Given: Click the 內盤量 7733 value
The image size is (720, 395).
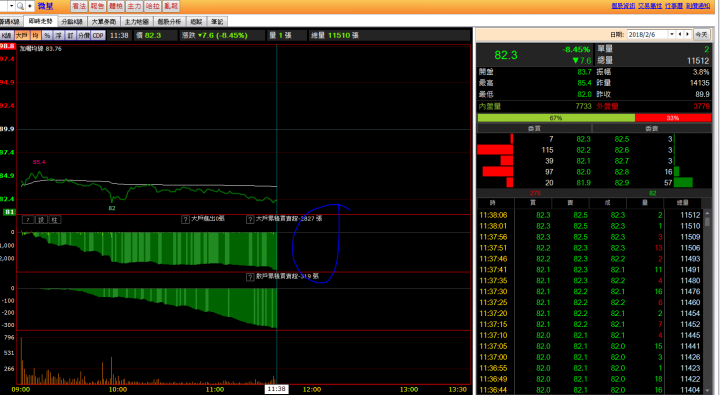Looking at the screenshot, I should click(x=583, y=106).
